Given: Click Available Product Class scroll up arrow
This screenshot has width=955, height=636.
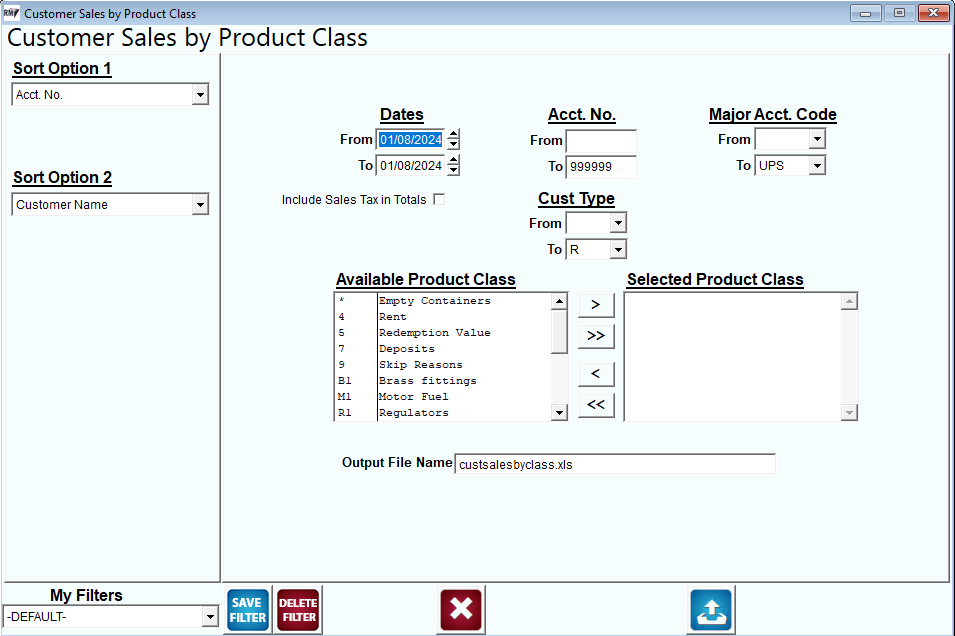Looking at the screenshot, I should 559,301.
